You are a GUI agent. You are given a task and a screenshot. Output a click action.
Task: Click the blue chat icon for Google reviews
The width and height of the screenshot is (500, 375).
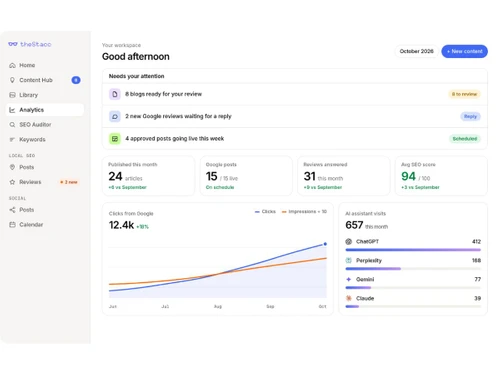click(115, 116)
